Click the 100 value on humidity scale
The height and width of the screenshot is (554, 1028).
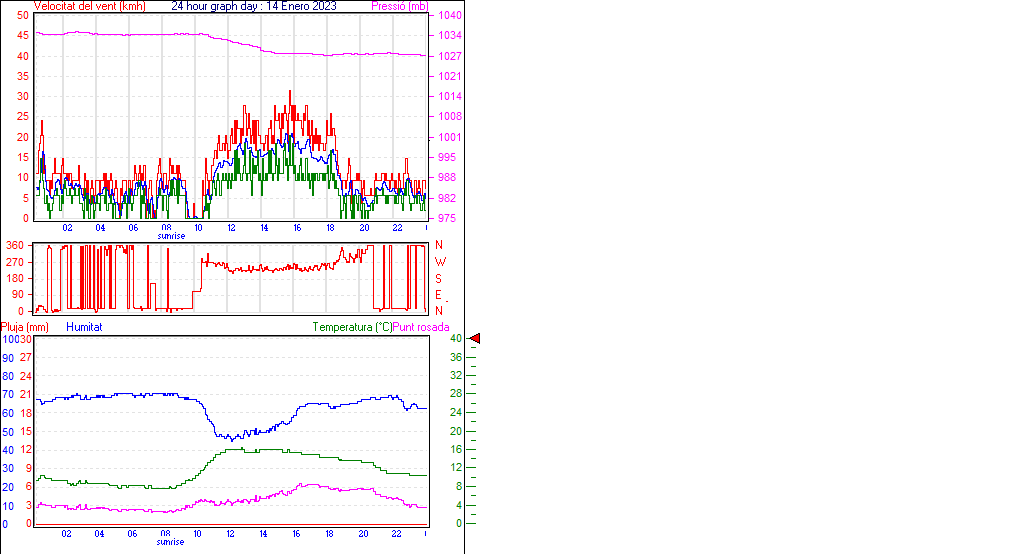coord(9,339)
